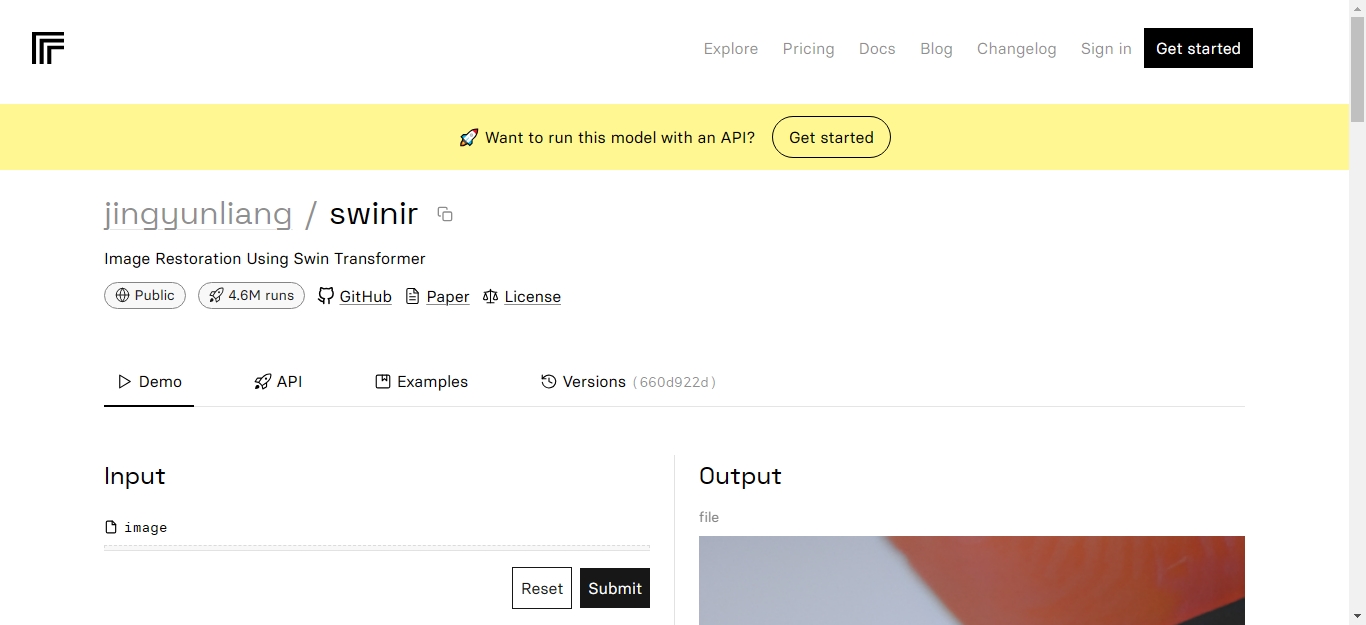Click Sign in
The image size is (1366, 625).
coord(1106,48)
